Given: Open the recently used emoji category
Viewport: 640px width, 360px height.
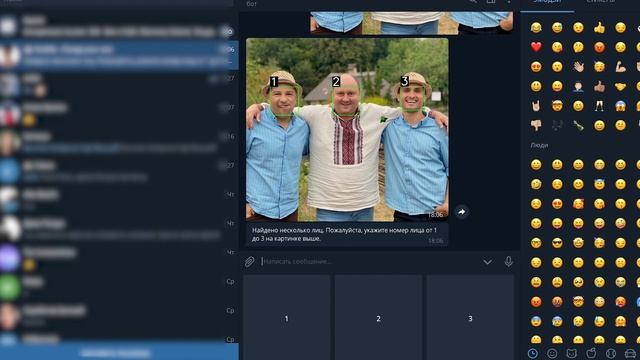Looking at the screenshot, I should click(533, 353).
